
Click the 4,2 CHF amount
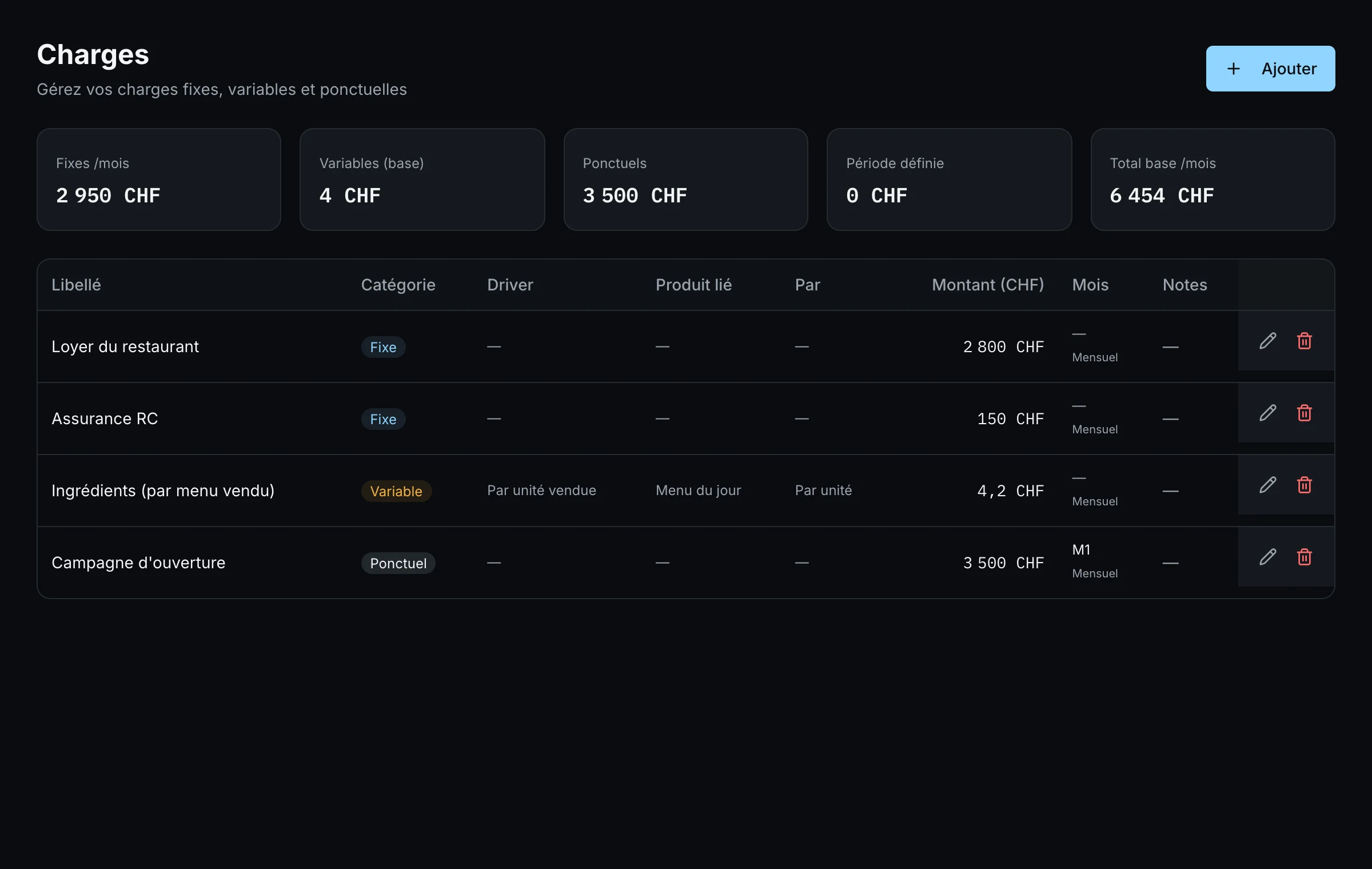(x=1010, y=491)
